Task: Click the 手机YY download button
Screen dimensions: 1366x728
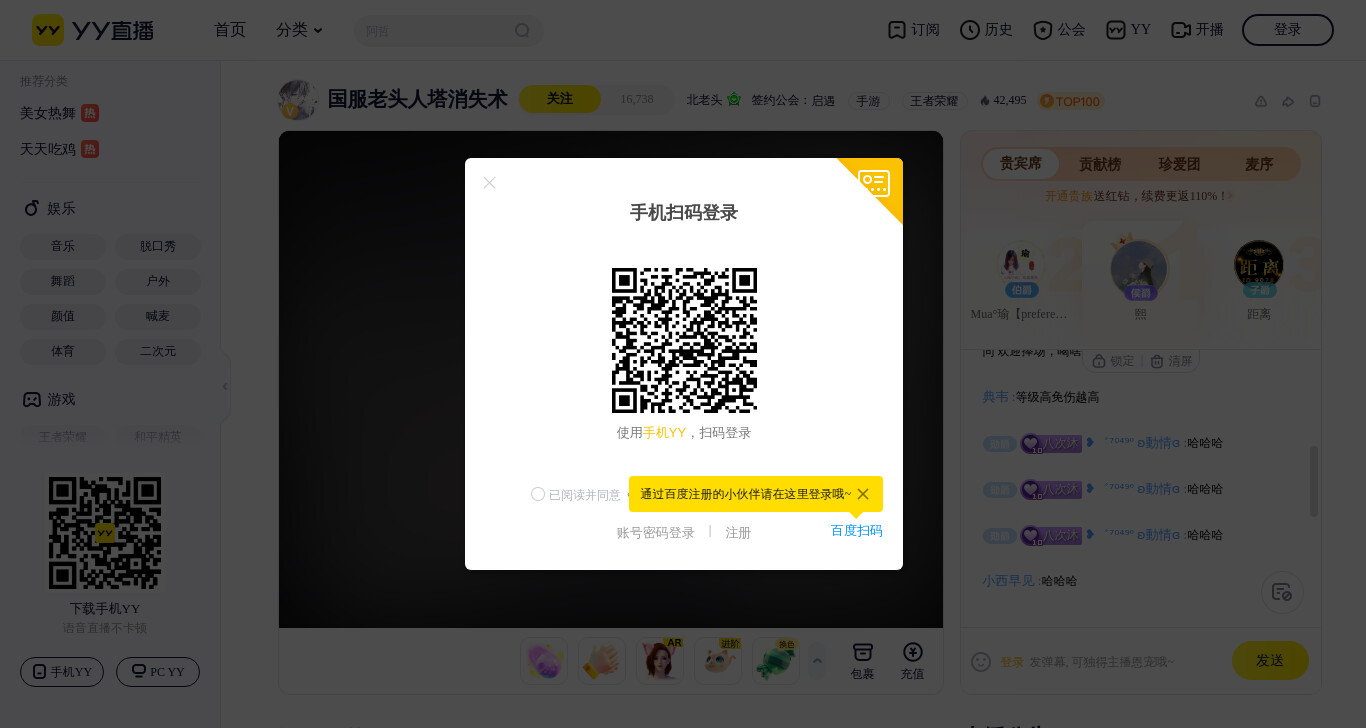Action: click(x=63, y=672)
